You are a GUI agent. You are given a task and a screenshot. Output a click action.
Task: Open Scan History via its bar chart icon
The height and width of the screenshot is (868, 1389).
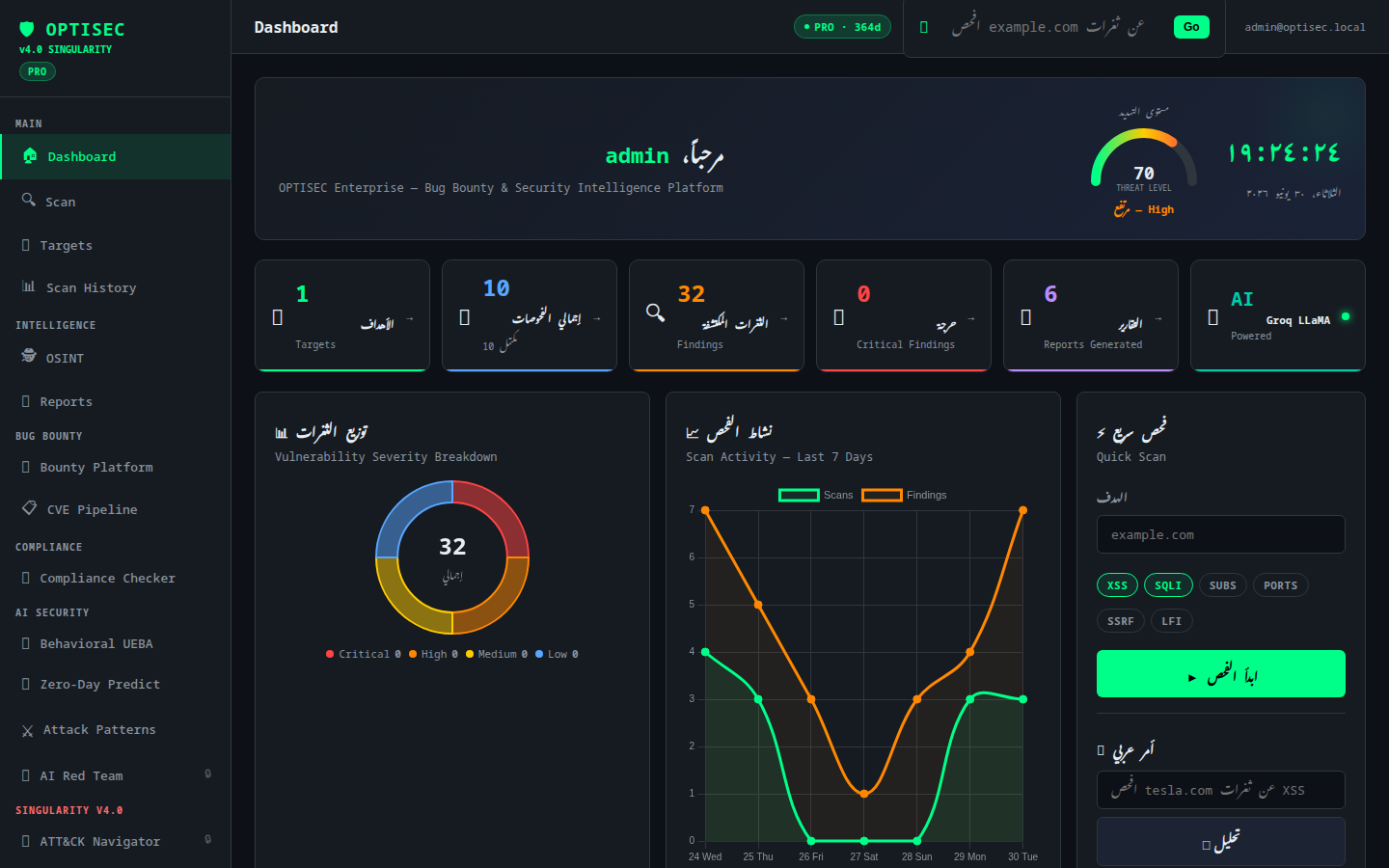pos(29,286)
